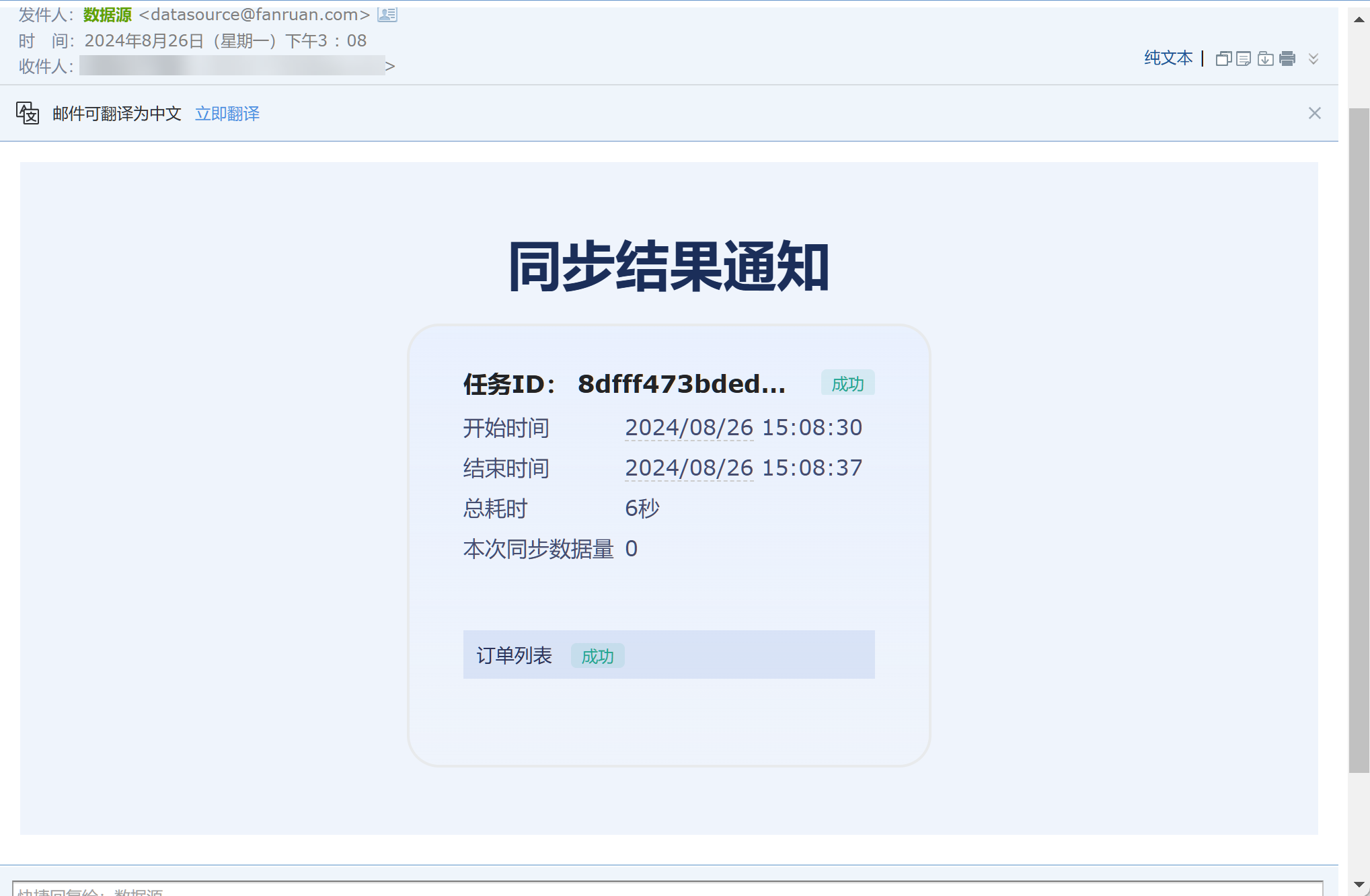Click scrollbar down arrow

[x=1359, y=884]
